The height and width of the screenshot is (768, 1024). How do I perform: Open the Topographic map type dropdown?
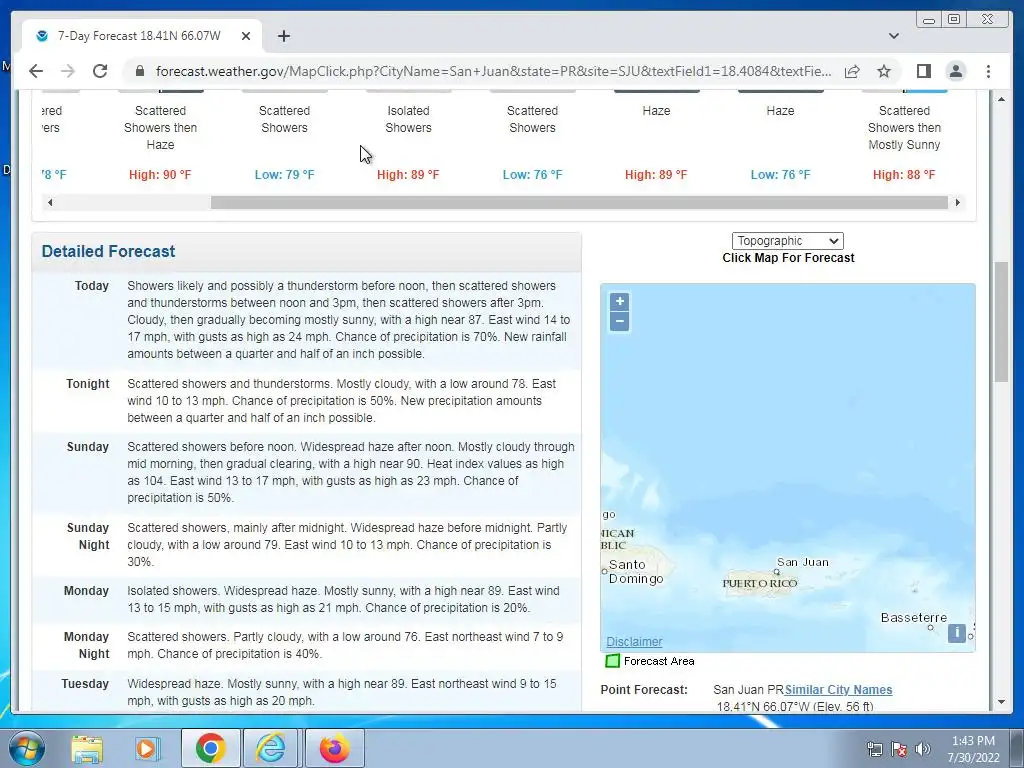point(788,240)
